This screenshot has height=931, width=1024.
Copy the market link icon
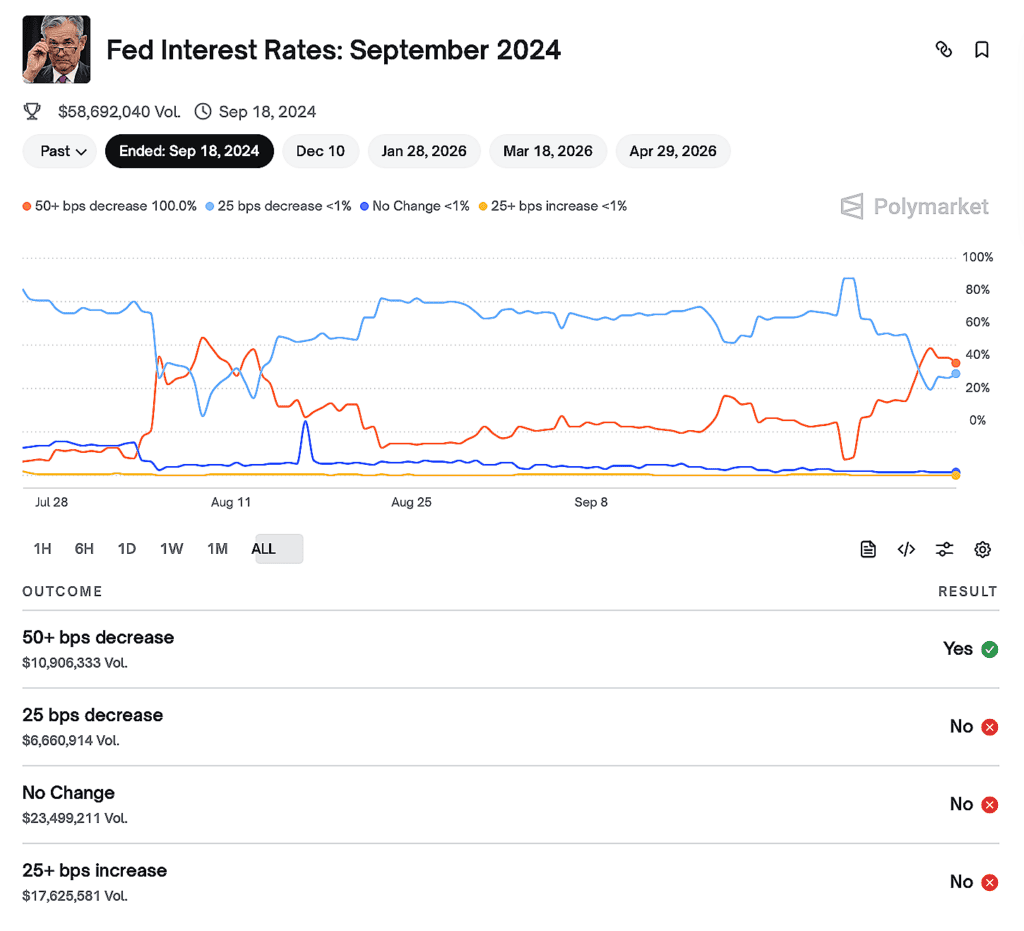click(x=944, y=48)
